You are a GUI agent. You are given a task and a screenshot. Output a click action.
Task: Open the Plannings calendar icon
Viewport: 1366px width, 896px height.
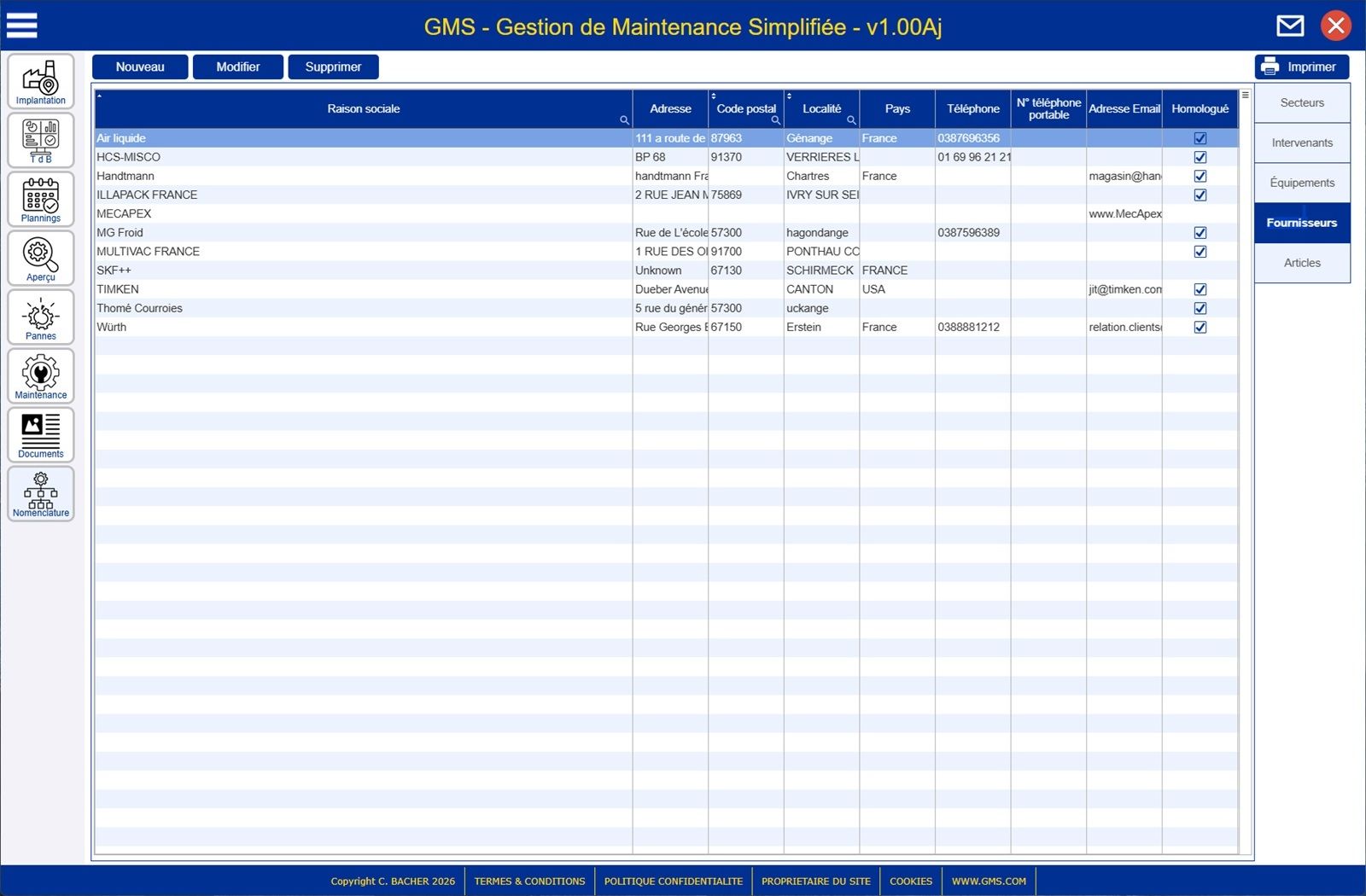tap(40, 200)
